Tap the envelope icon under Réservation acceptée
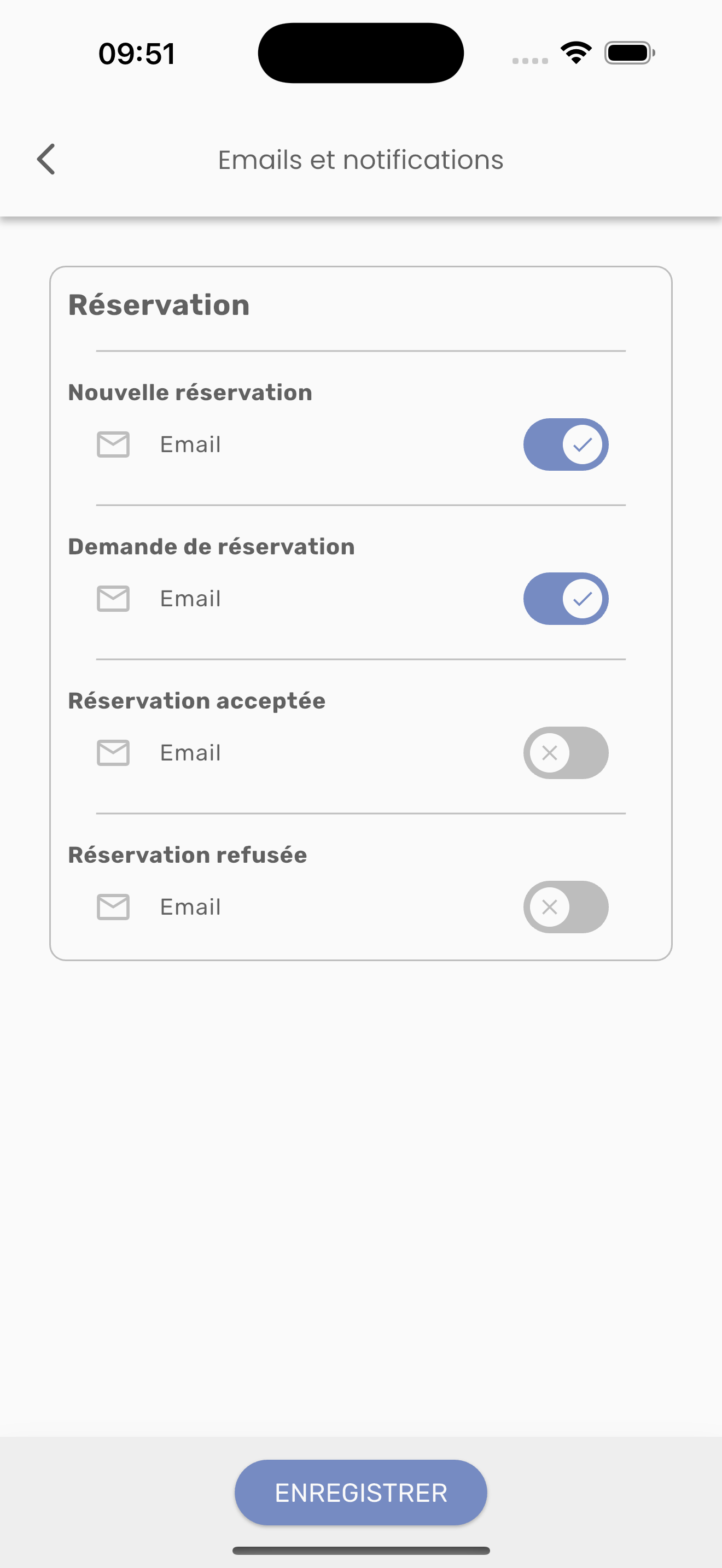 click(113, 752)
